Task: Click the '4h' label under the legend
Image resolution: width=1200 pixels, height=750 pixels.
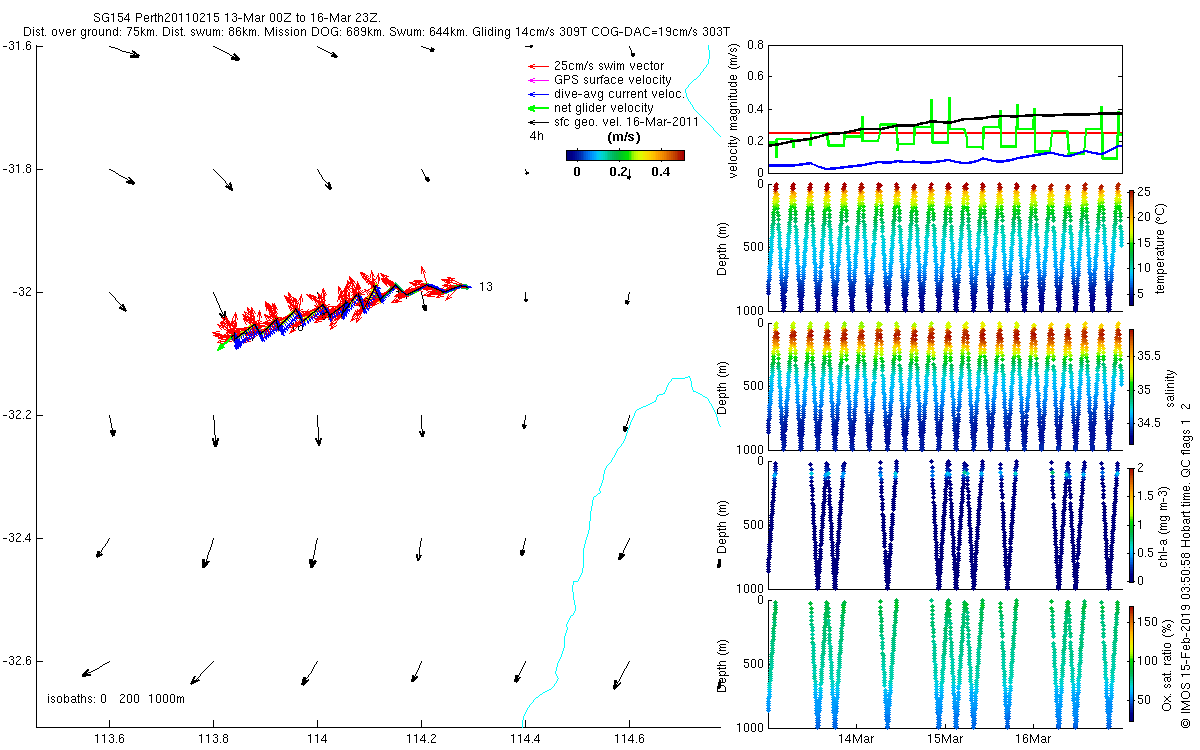Action: pyautogui.click(x=537, y=136)
